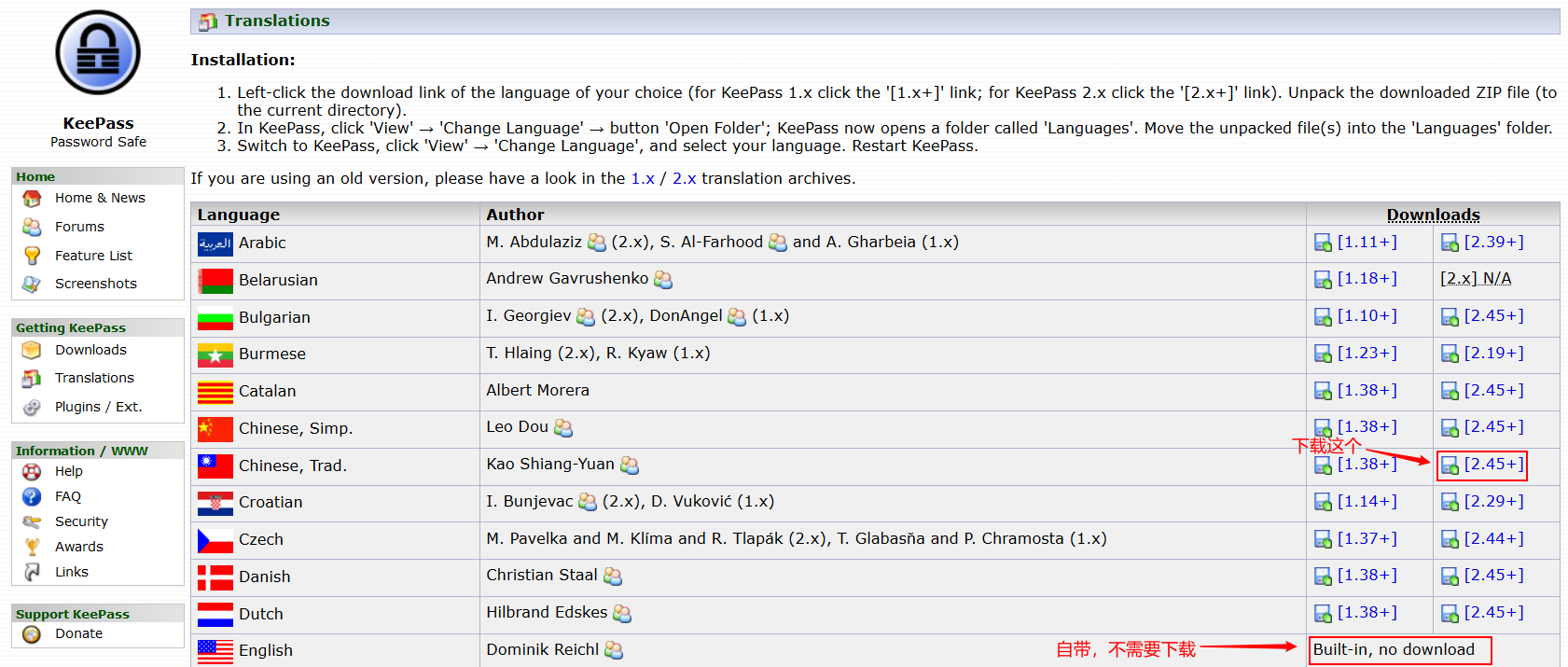The height and width of the screenshot is (667, 1568).
Task: Click the KeePass padlock logo
Action: pyautogui.click(x=98, y=53)
